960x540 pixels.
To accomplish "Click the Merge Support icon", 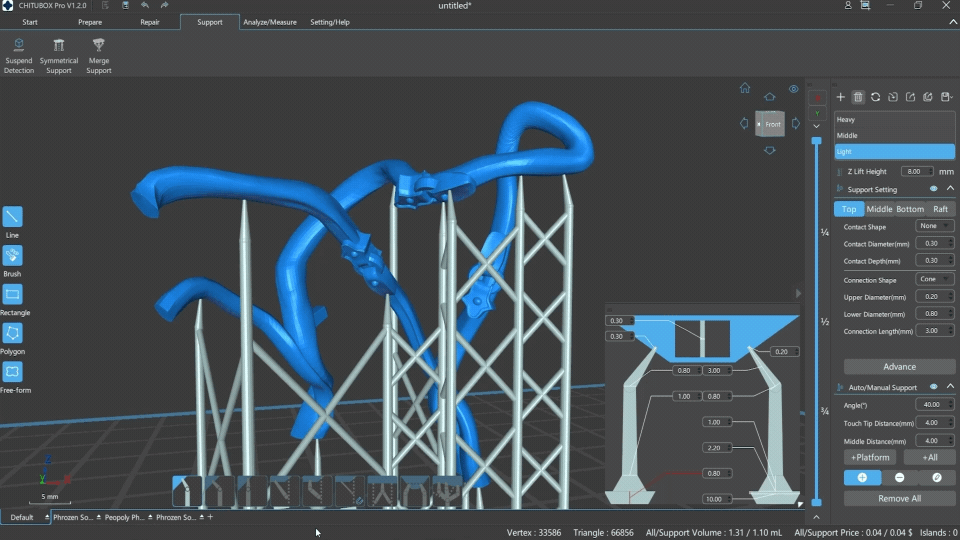I will tap(98, 46).
